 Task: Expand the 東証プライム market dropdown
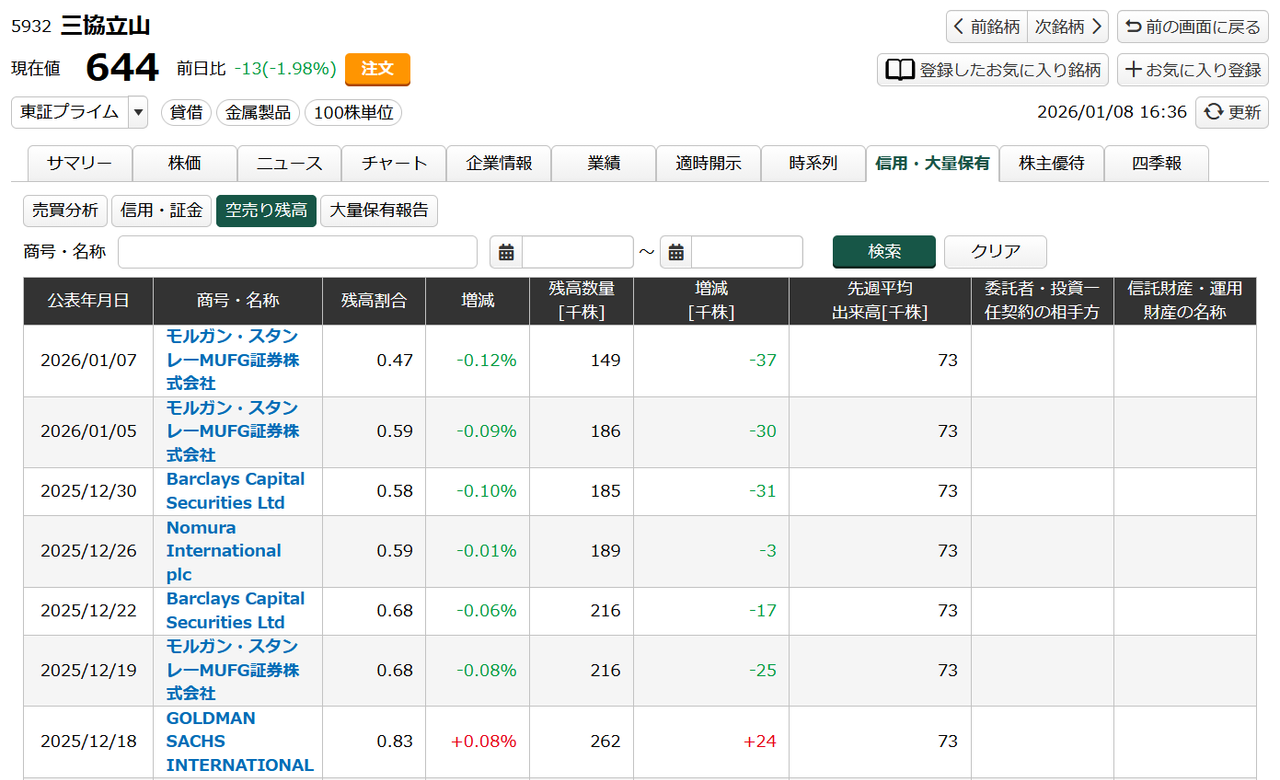click(138, 112)
